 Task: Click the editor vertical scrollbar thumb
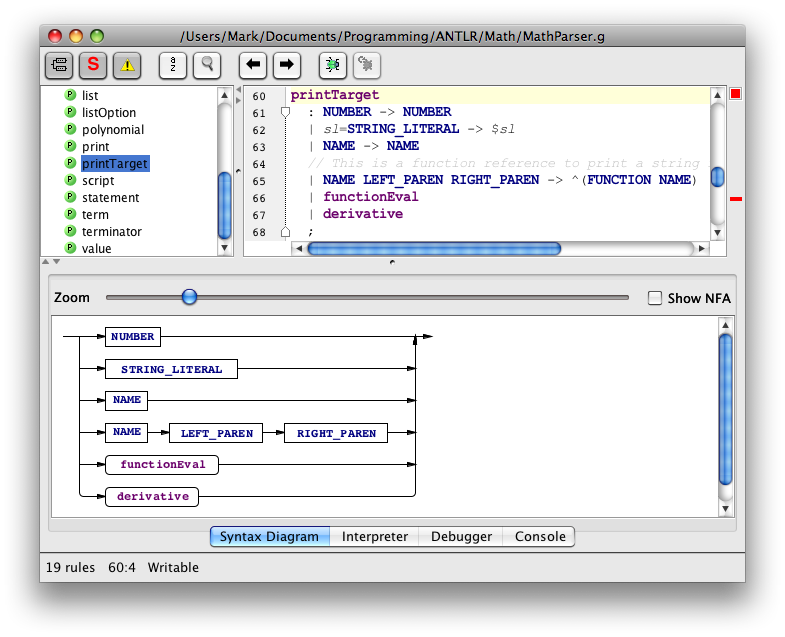click(717, 177)
